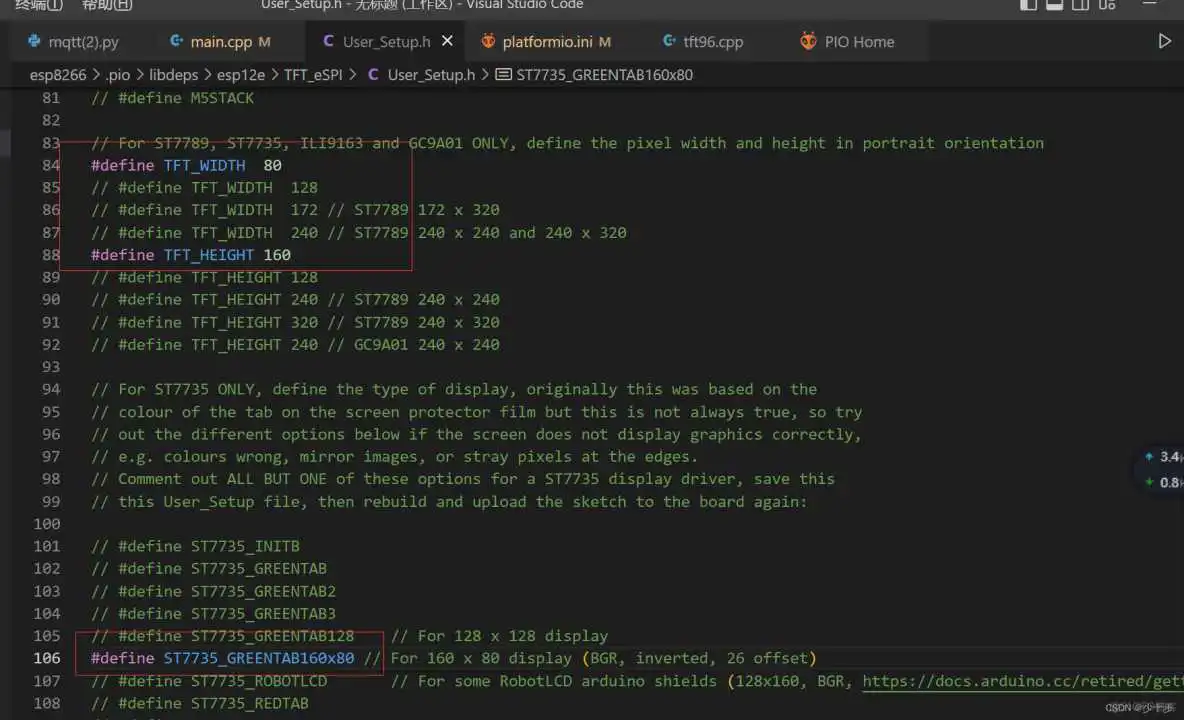1184x720 pixels.
Task: Open the ST7735_GREENTAB160x80 breadcrumb symbol list
Action: (594, 75)
